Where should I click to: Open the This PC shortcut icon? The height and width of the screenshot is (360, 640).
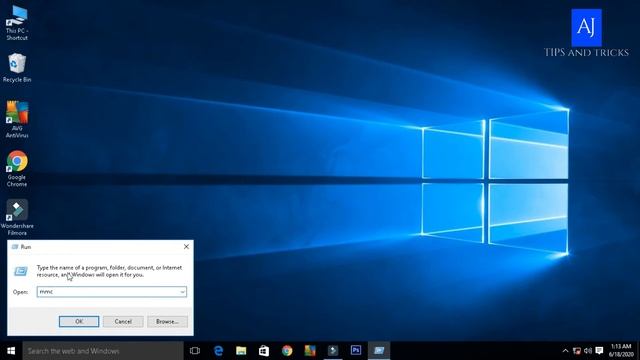(17, 21)
